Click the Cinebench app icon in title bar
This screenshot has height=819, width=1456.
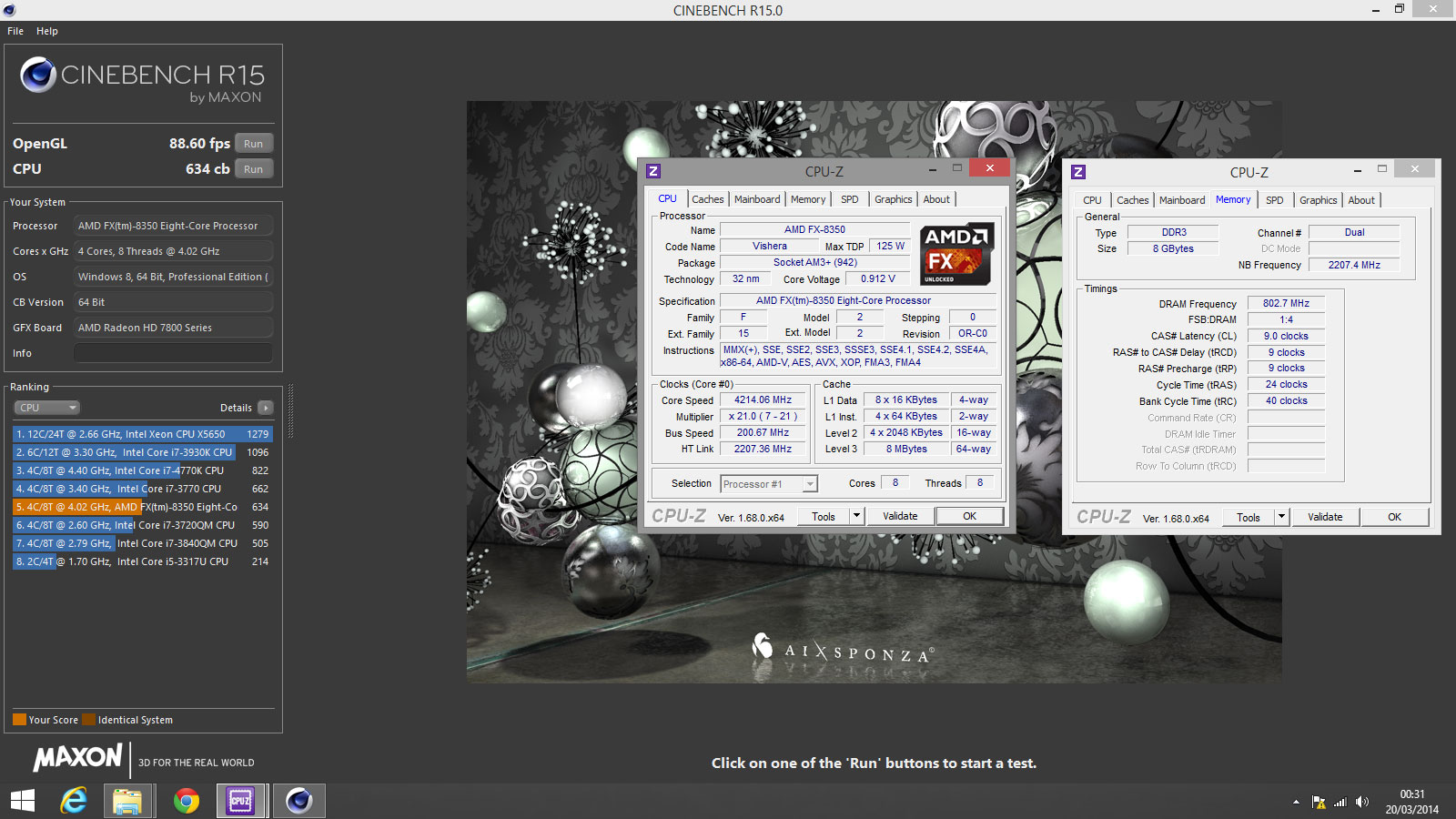[x=9, y=10]
